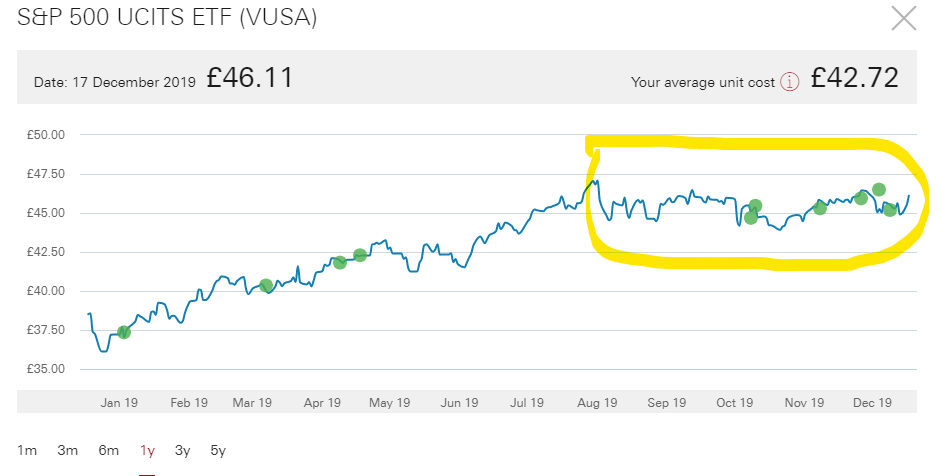Show the 6m price history
Image resolution: width=944 pixels, height=476 pixels.
coord(108,450)
